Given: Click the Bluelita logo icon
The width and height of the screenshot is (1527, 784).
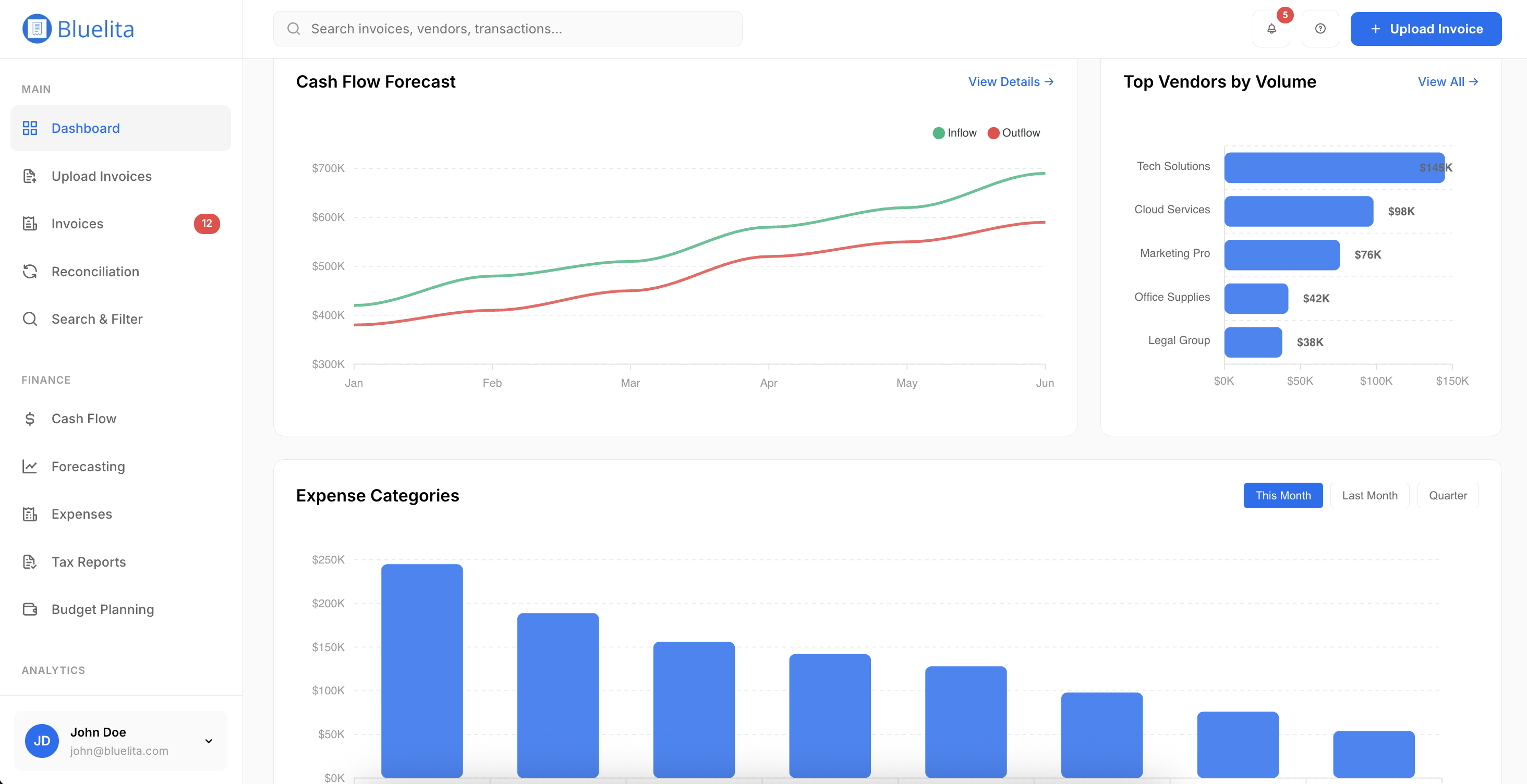Looking at the screenshot, I should coord(37,29).
